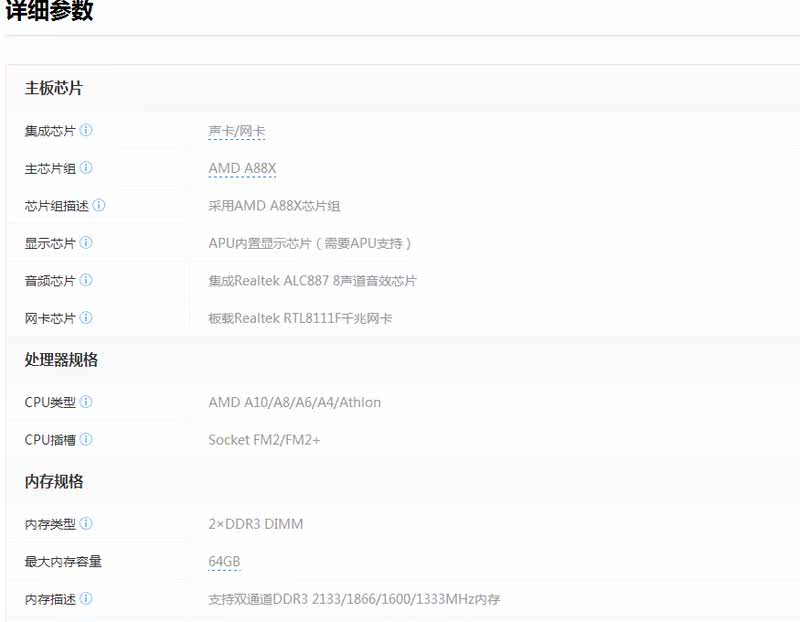The width and height of the screenshot is (800, 622).
Task: Click info icon next to 显示芯片
Action: click(x=86, y=242)
